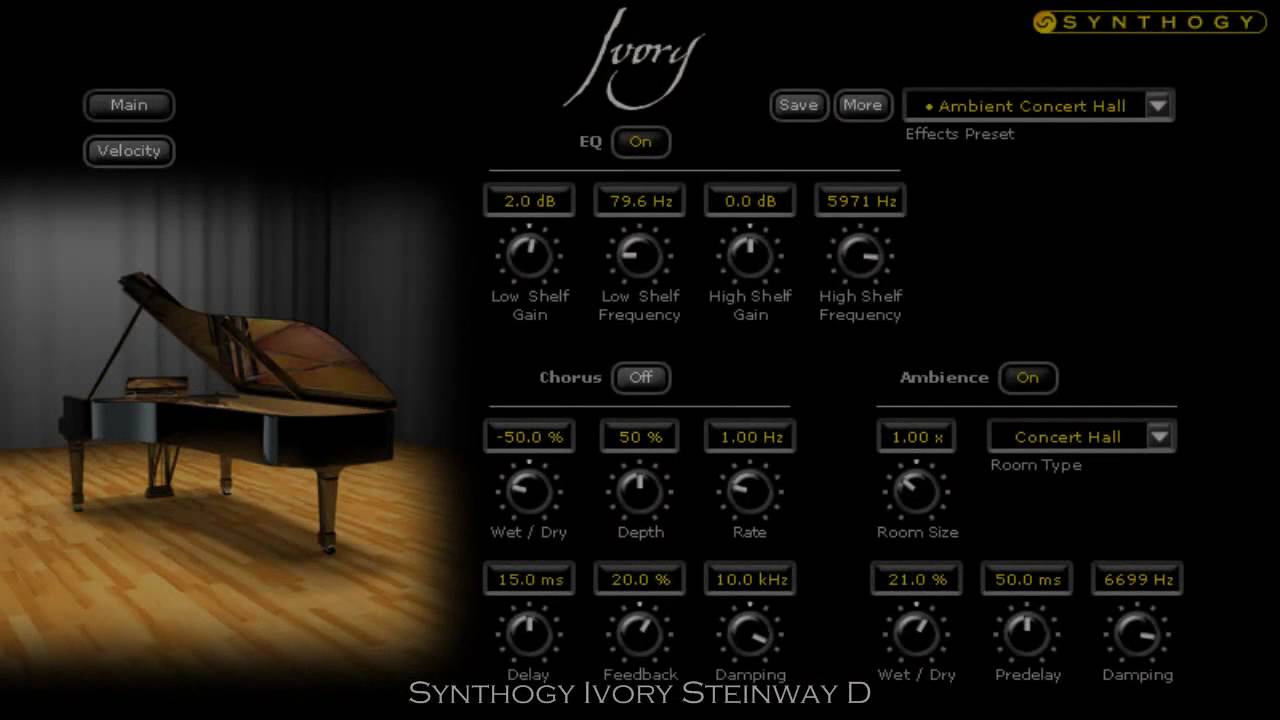The image size is (1280, 720).
Task: Toggle the EQ On switch
Action: [x=640, y=142]
